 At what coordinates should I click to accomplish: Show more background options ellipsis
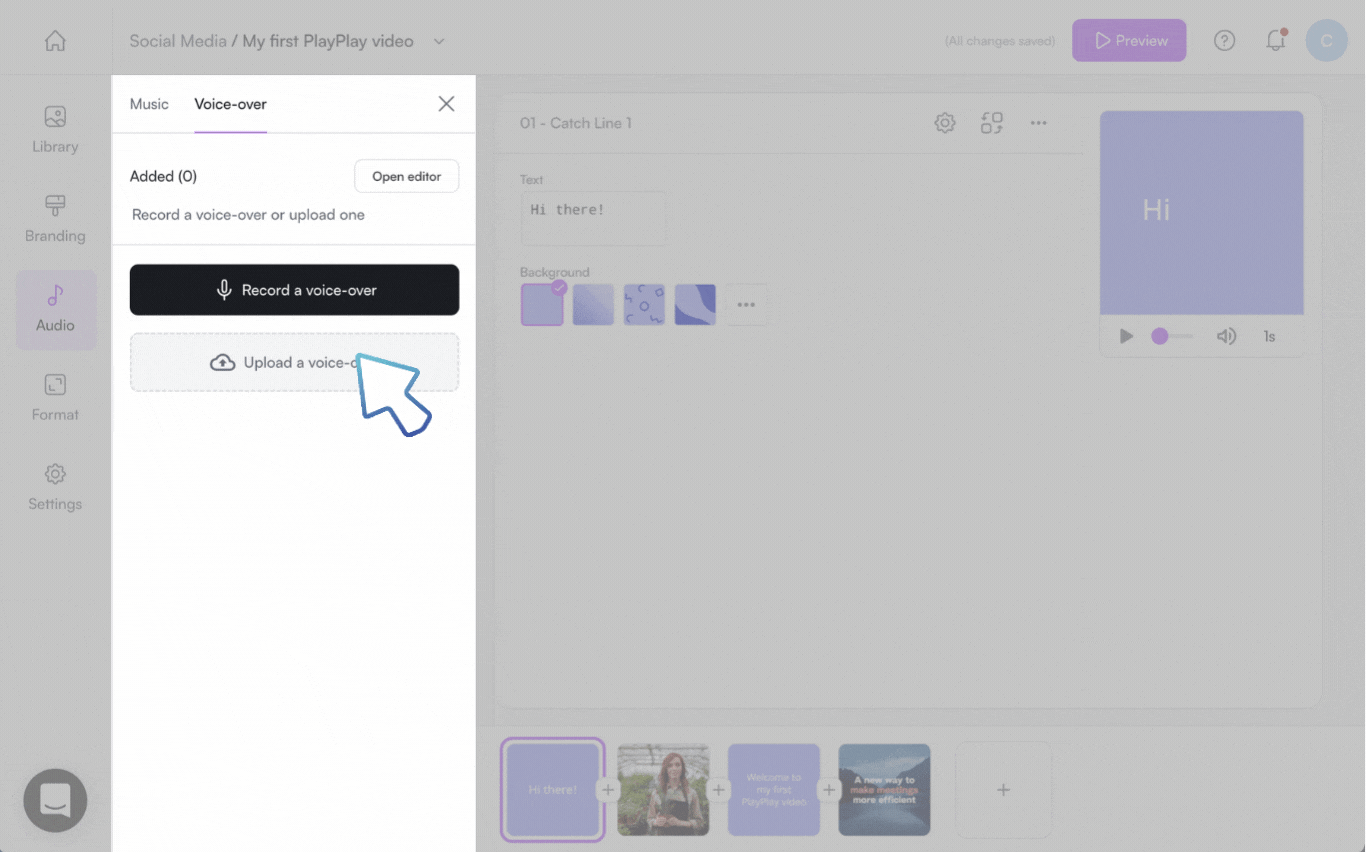[x=746, y=305]
